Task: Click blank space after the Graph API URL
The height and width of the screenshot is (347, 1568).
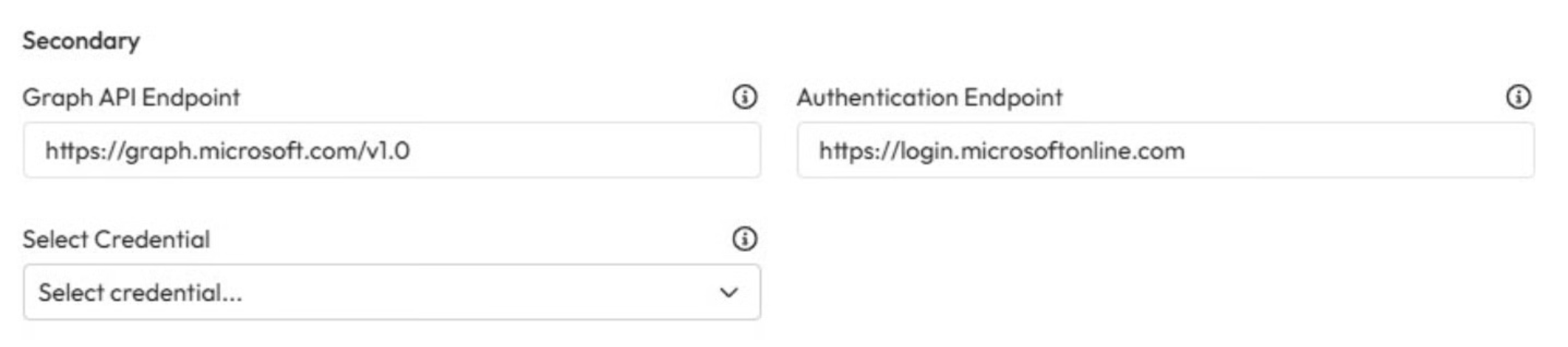Action: pos(591,151)
